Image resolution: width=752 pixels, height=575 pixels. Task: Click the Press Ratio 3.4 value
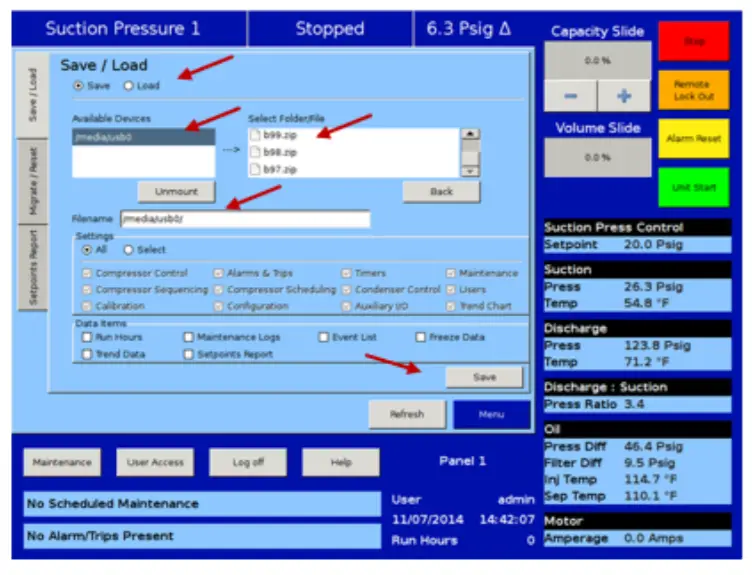coord(634,404)
